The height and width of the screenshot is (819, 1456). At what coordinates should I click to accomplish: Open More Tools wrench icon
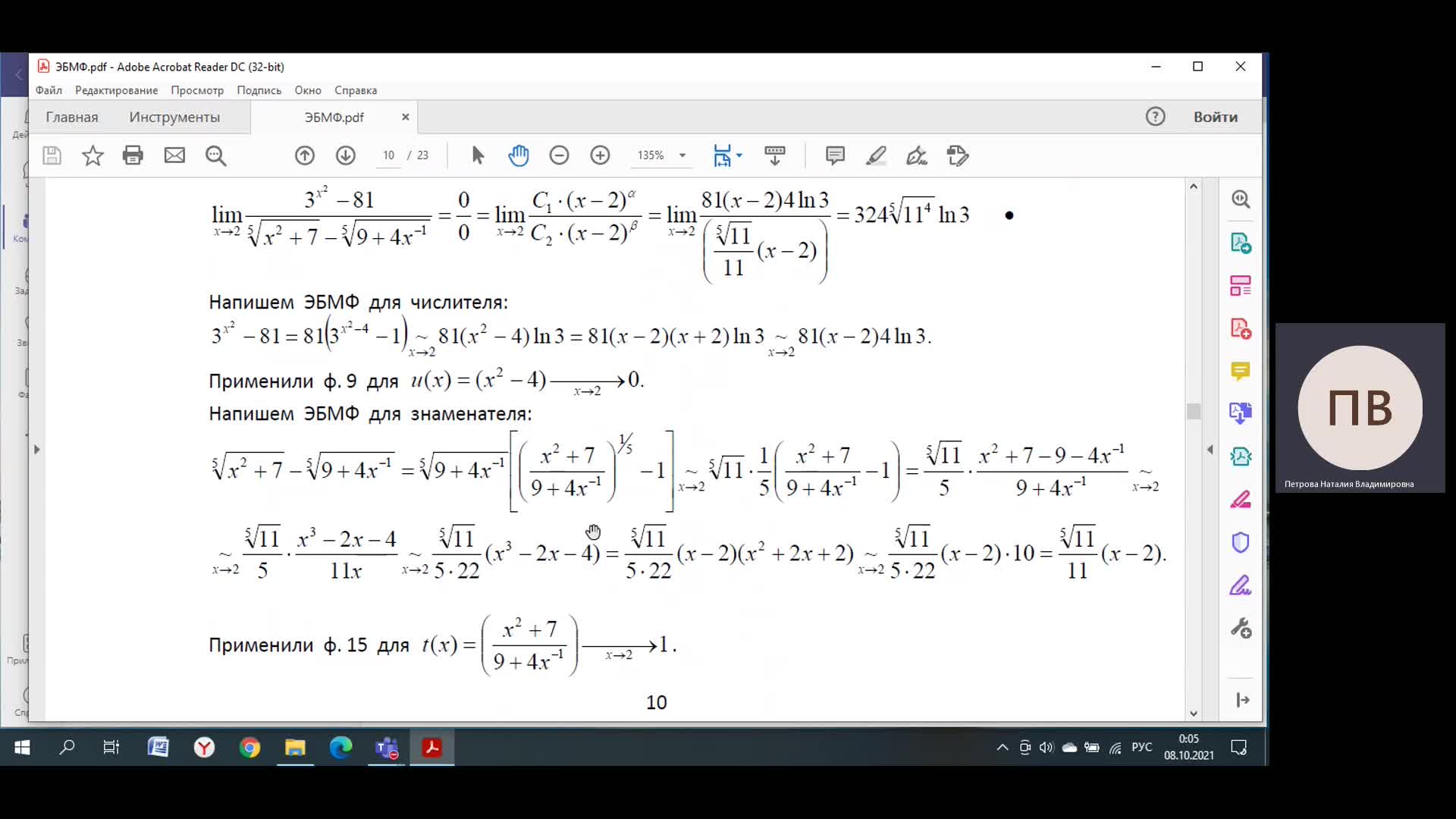(x=1241, y=628)
